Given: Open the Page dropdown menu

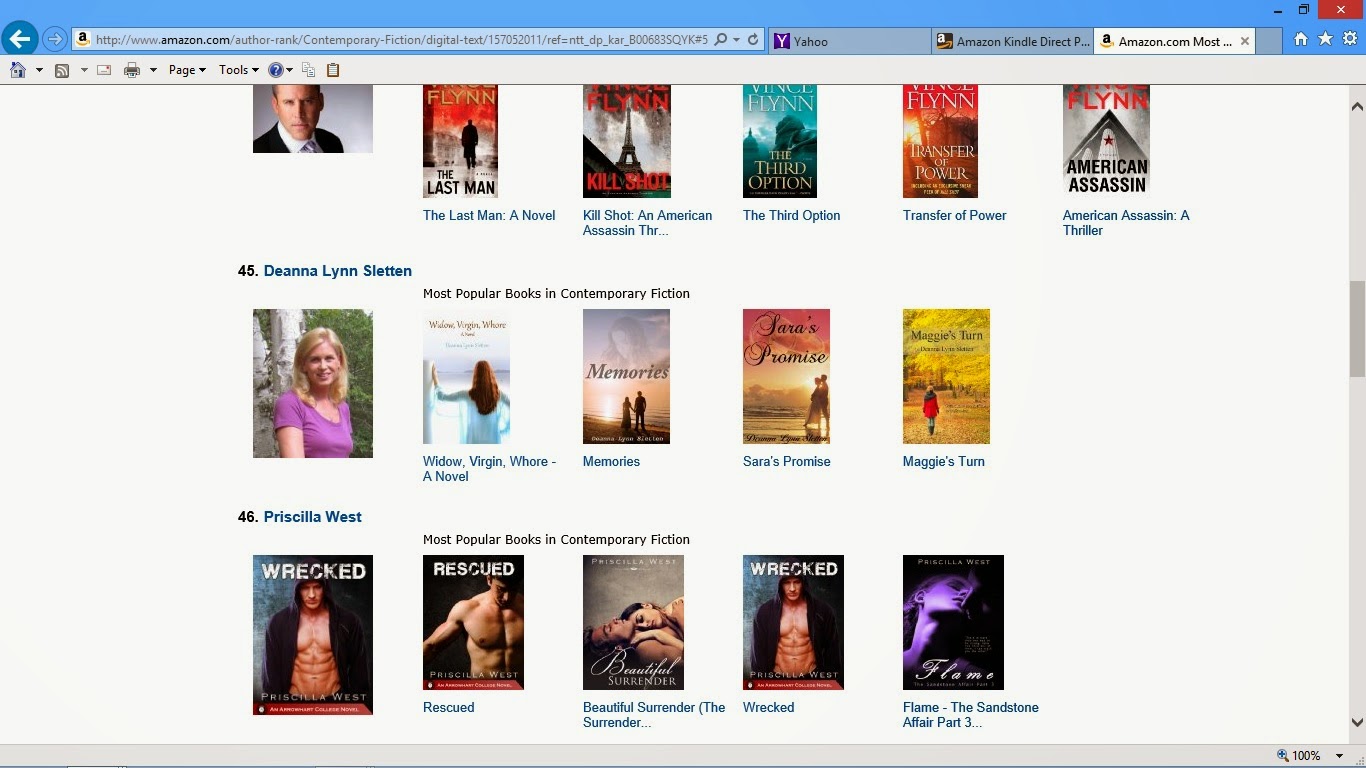Looking at the screenshot, I should tap(187, 70).
